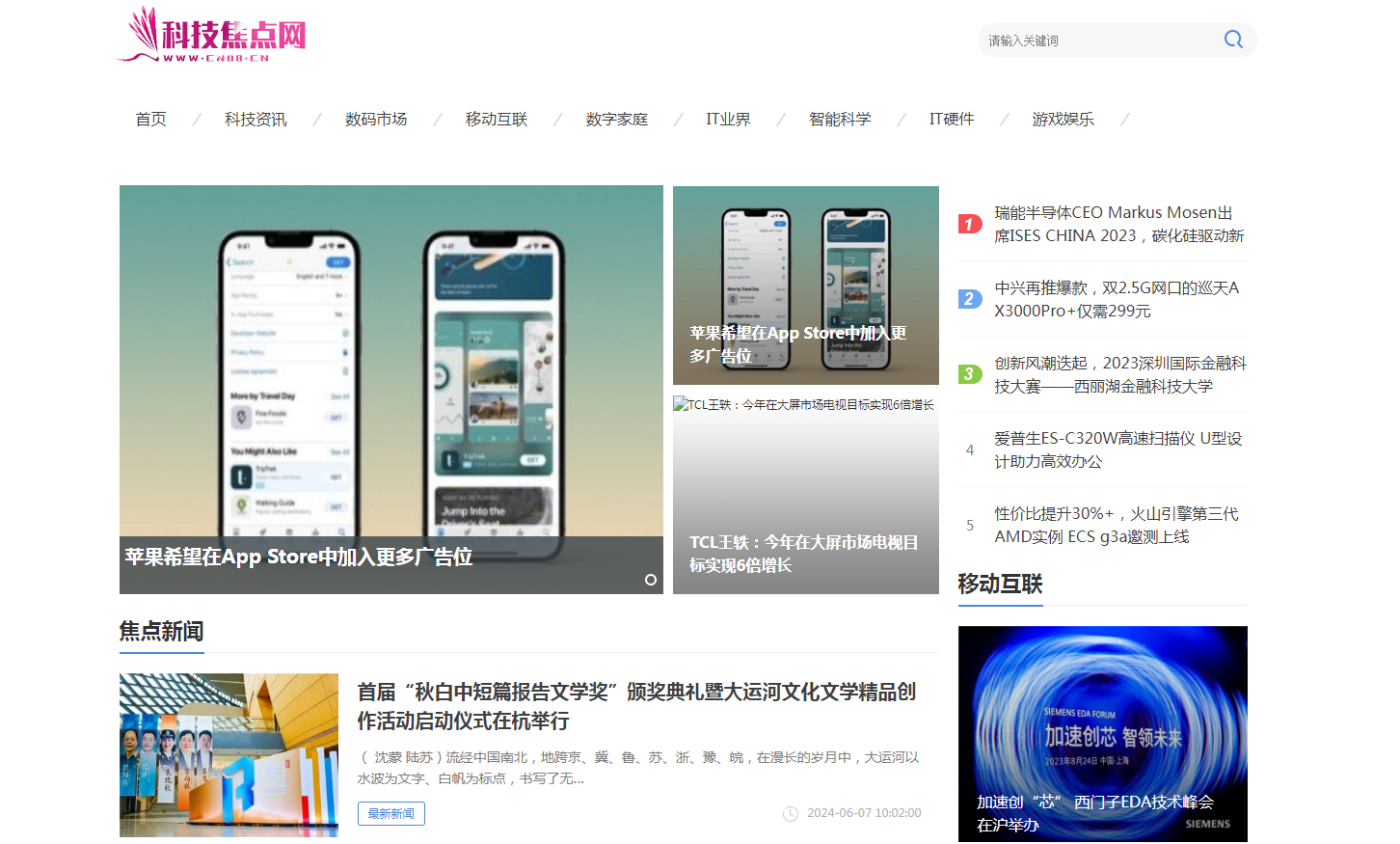1400x844 pixels.
Task: Click the 移动互联 sidebar section heading
Action: 1001,584
